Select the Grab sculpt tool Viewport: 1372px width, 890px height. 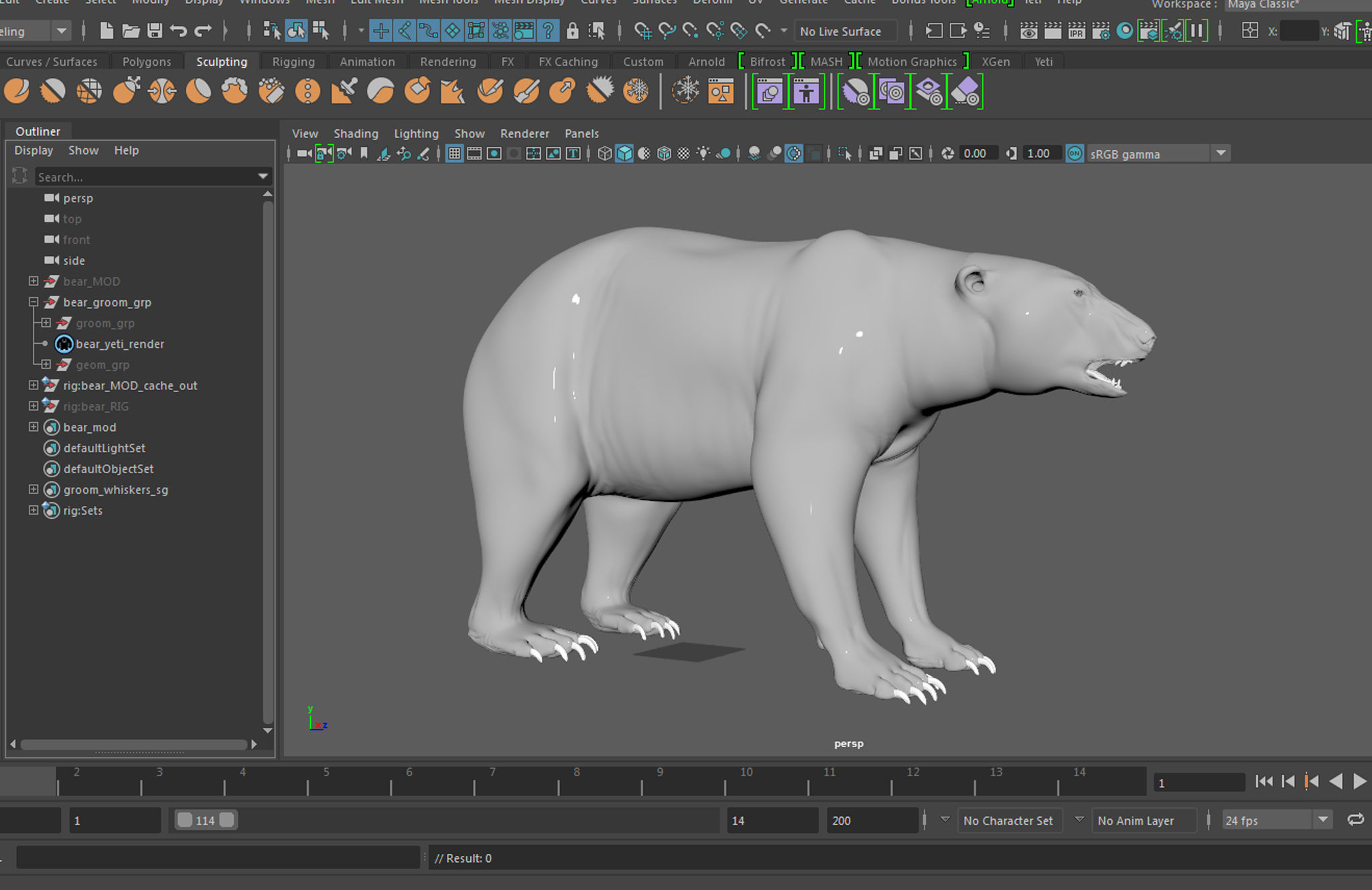pyautogui.click(x=126, y=91)
